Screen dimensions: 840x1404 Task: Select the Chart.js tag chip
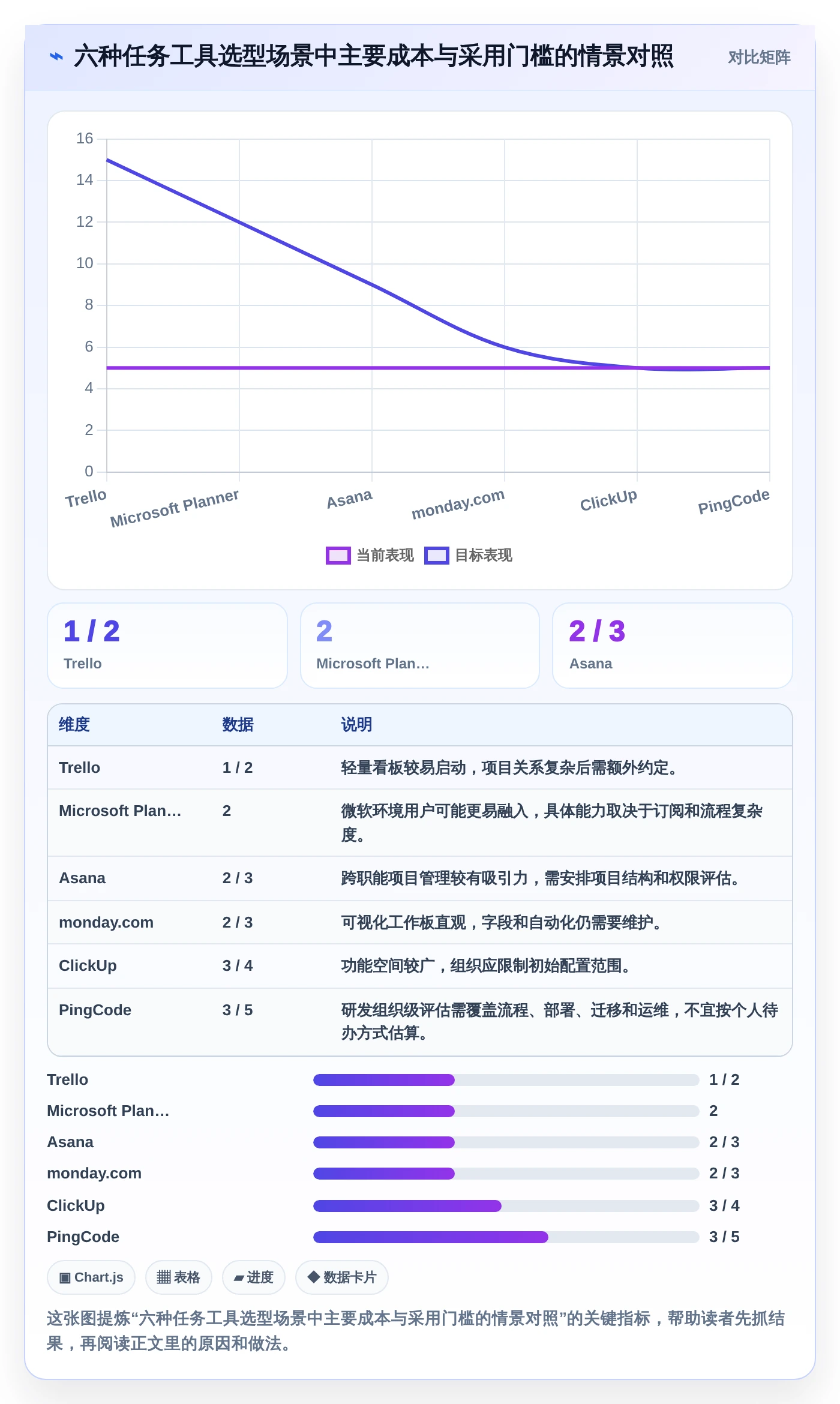point(91,1277)
